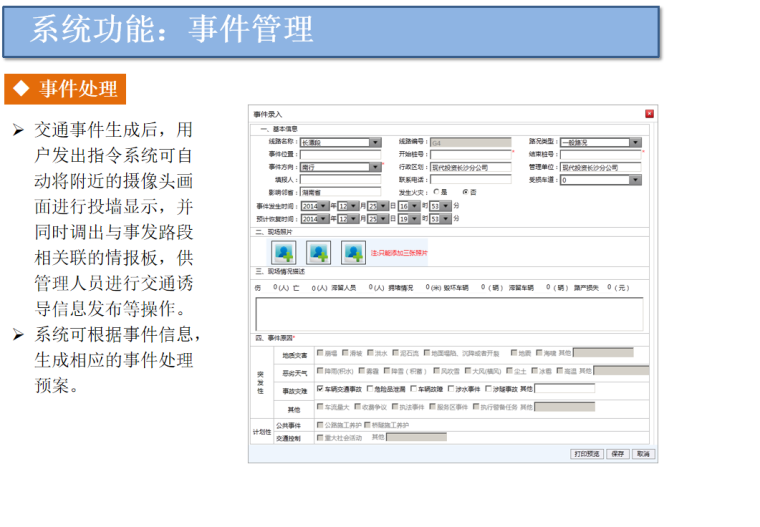
Task: Close the 事件录入 dialog with red X
Action: tap(649, 114)
